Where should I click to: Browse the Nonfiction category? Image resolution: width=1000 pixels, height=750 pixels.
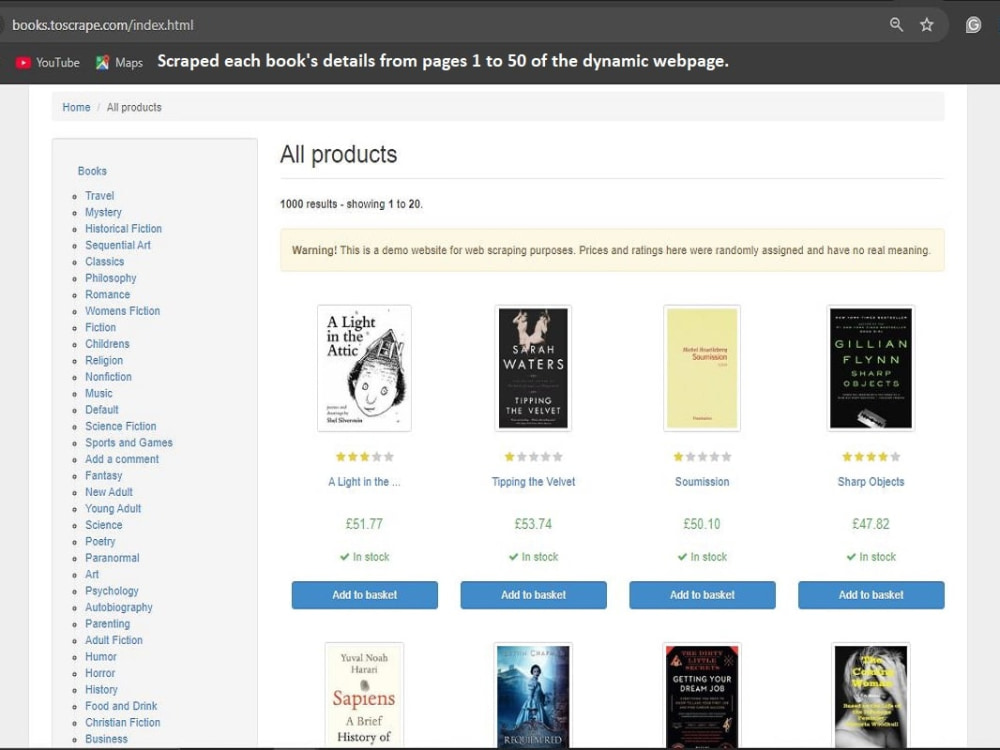coord(108,377)
